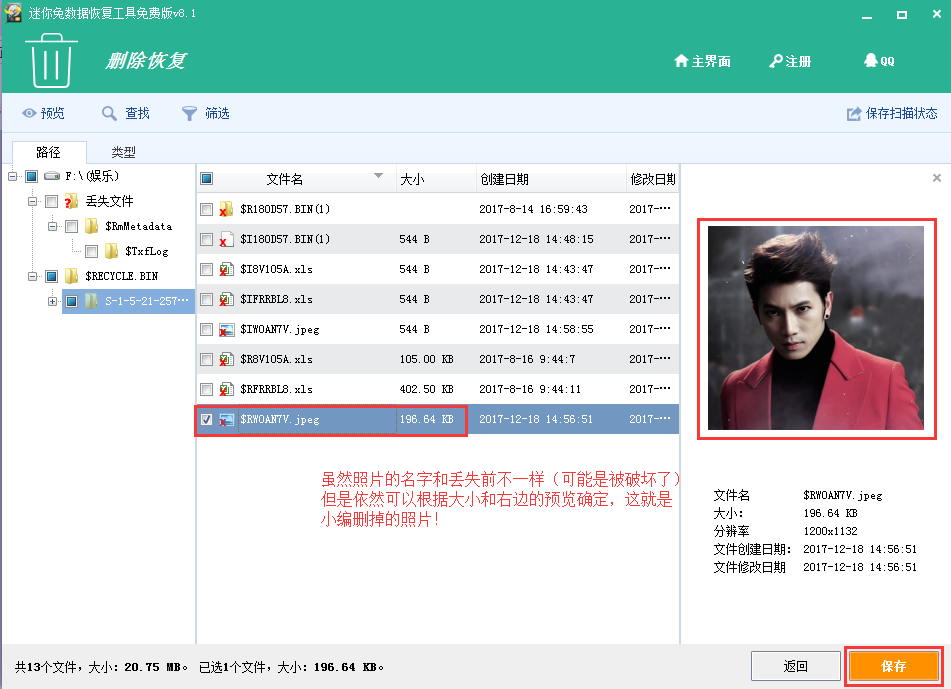Uncheck the box for $RWOAN7V.jpeg
The width and height of the screenshot is (951, 689).
click(206, 419)
